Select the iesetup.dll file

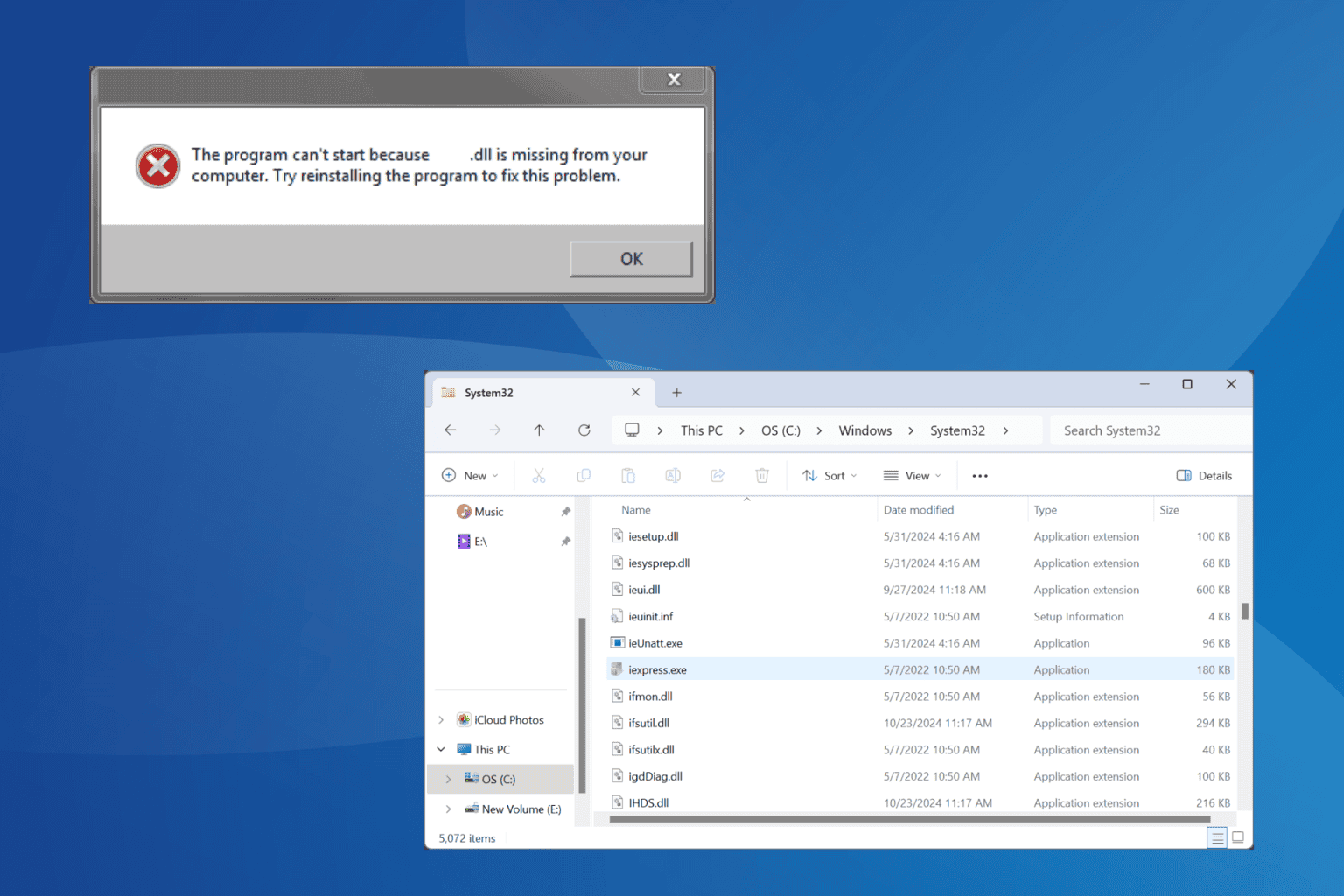click(x=920, y=536)
